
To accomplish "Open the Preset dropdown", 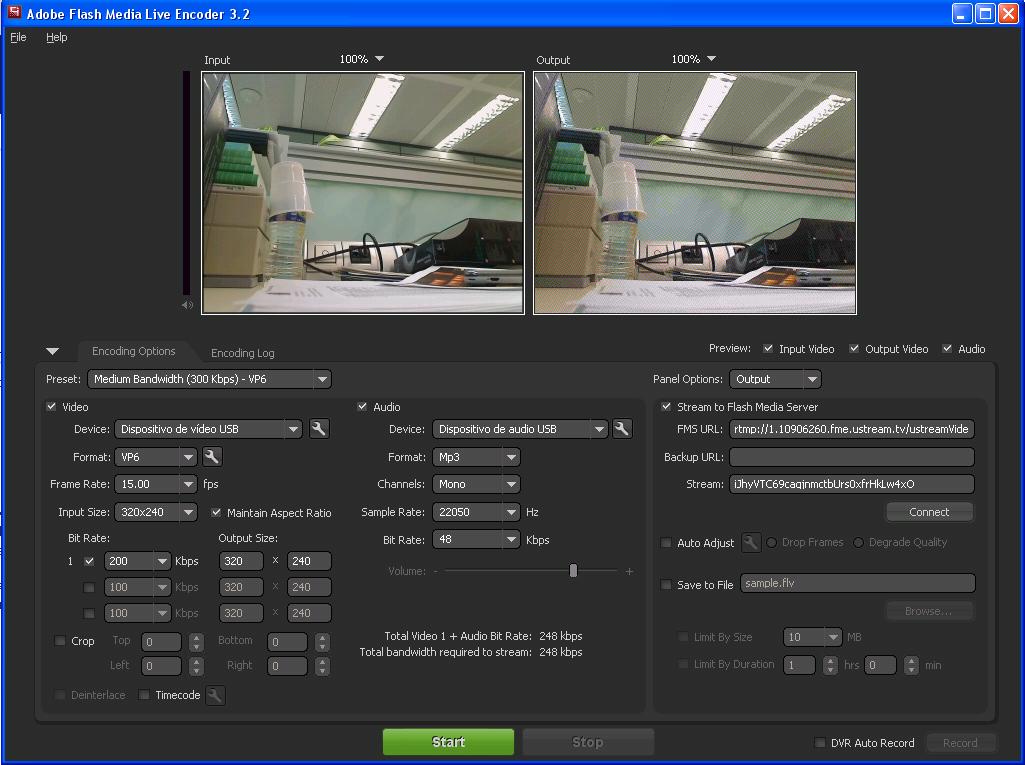I will (209, 379).
